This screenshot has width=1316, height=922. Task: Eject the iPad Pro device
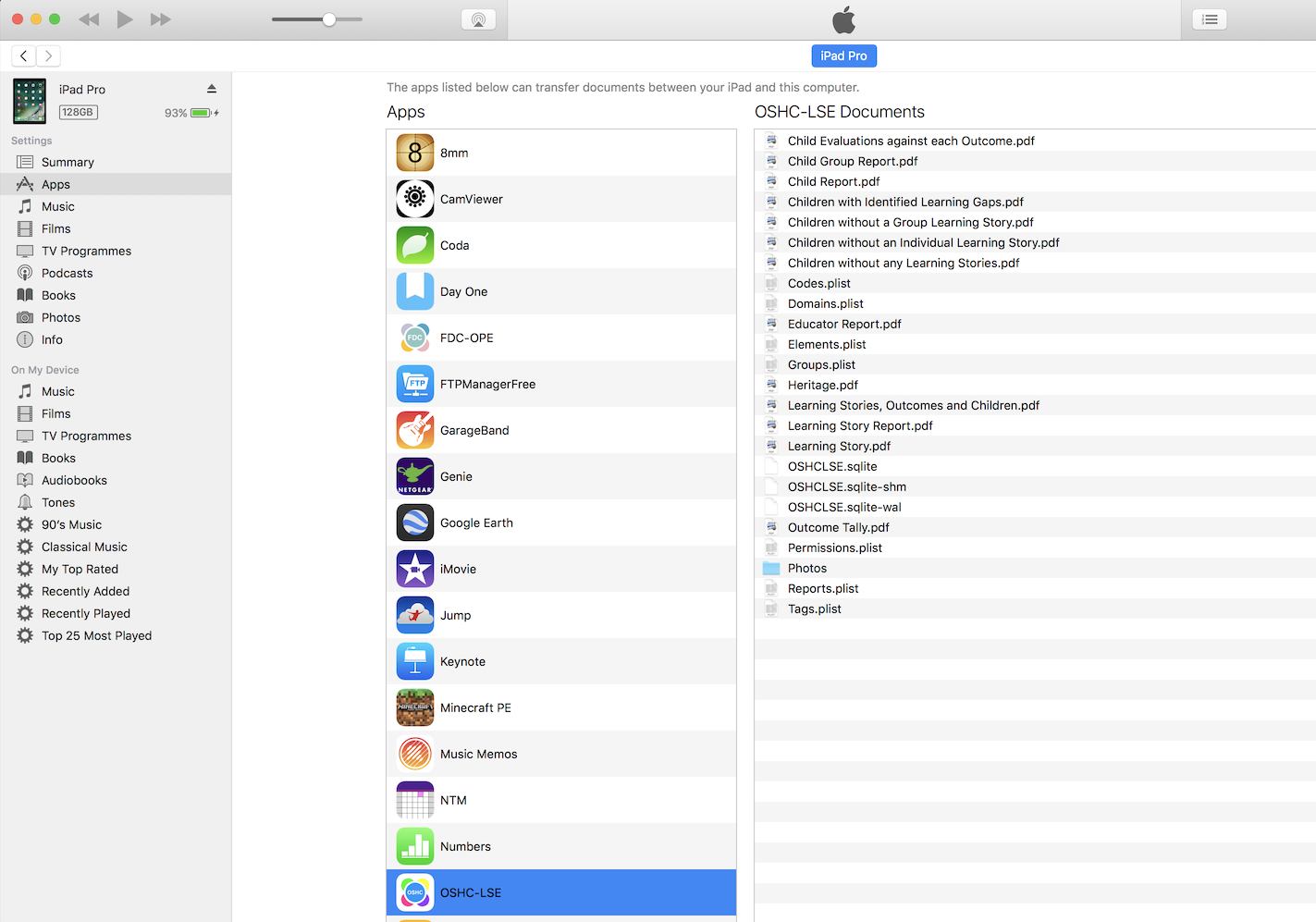click(x=212, y=89)
